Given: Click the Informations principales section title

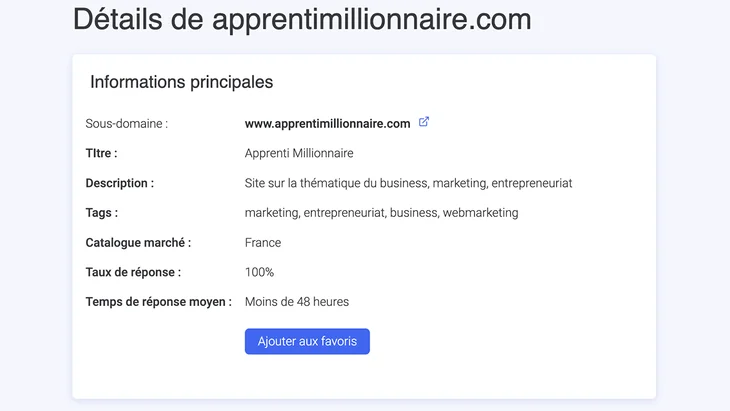Looking at the screenshot, I should pos(182,82).
